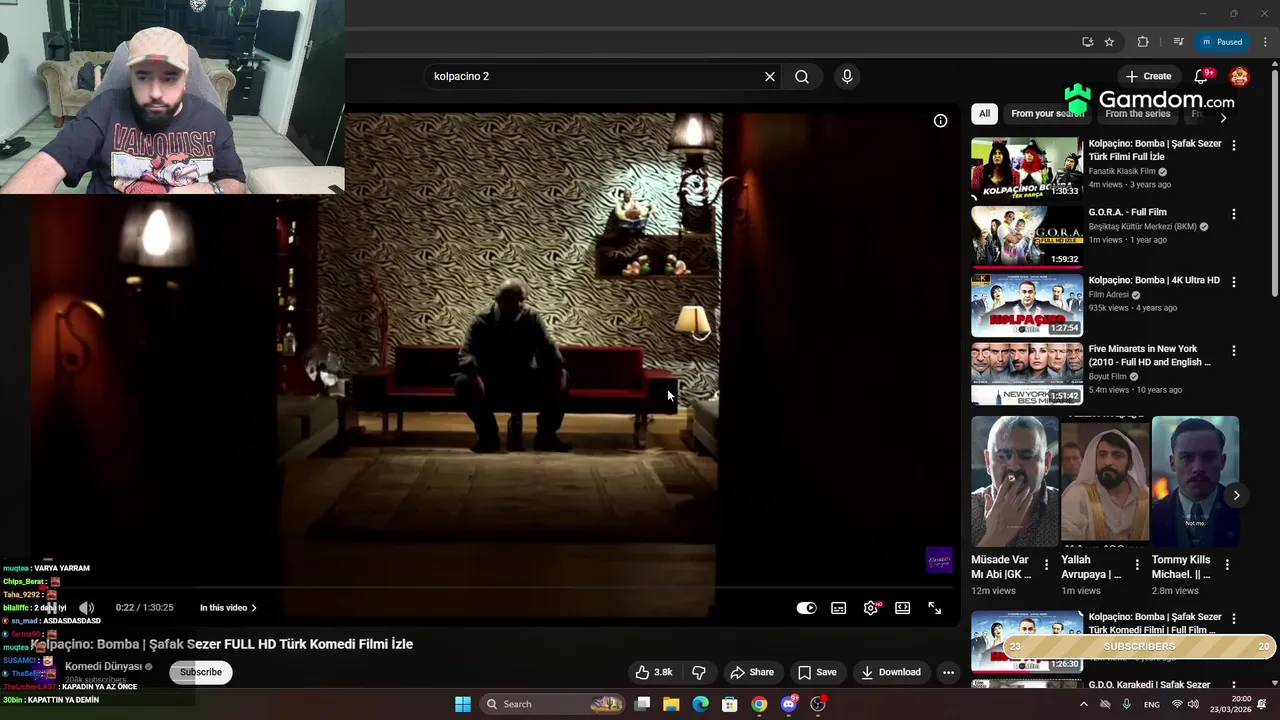The image size is (1280, 720).
Task: Enter fullscreen on the video player
Action: (x=935, y=608)
